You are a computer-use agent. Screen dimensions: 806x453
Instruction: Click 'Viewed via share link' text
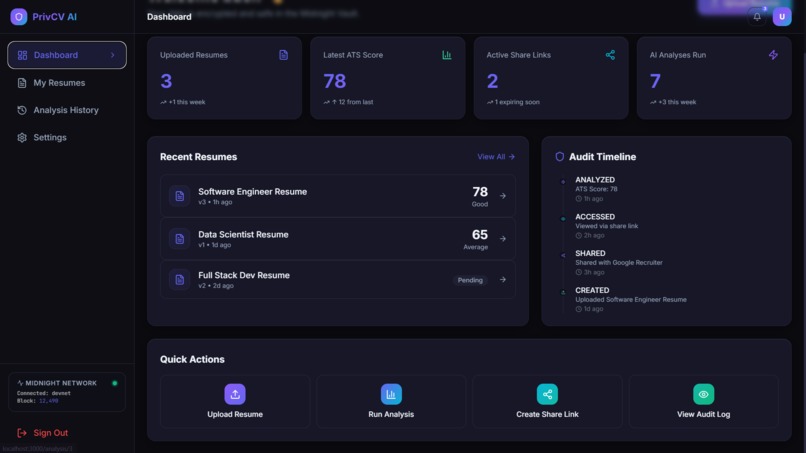[x=607, y=226]
